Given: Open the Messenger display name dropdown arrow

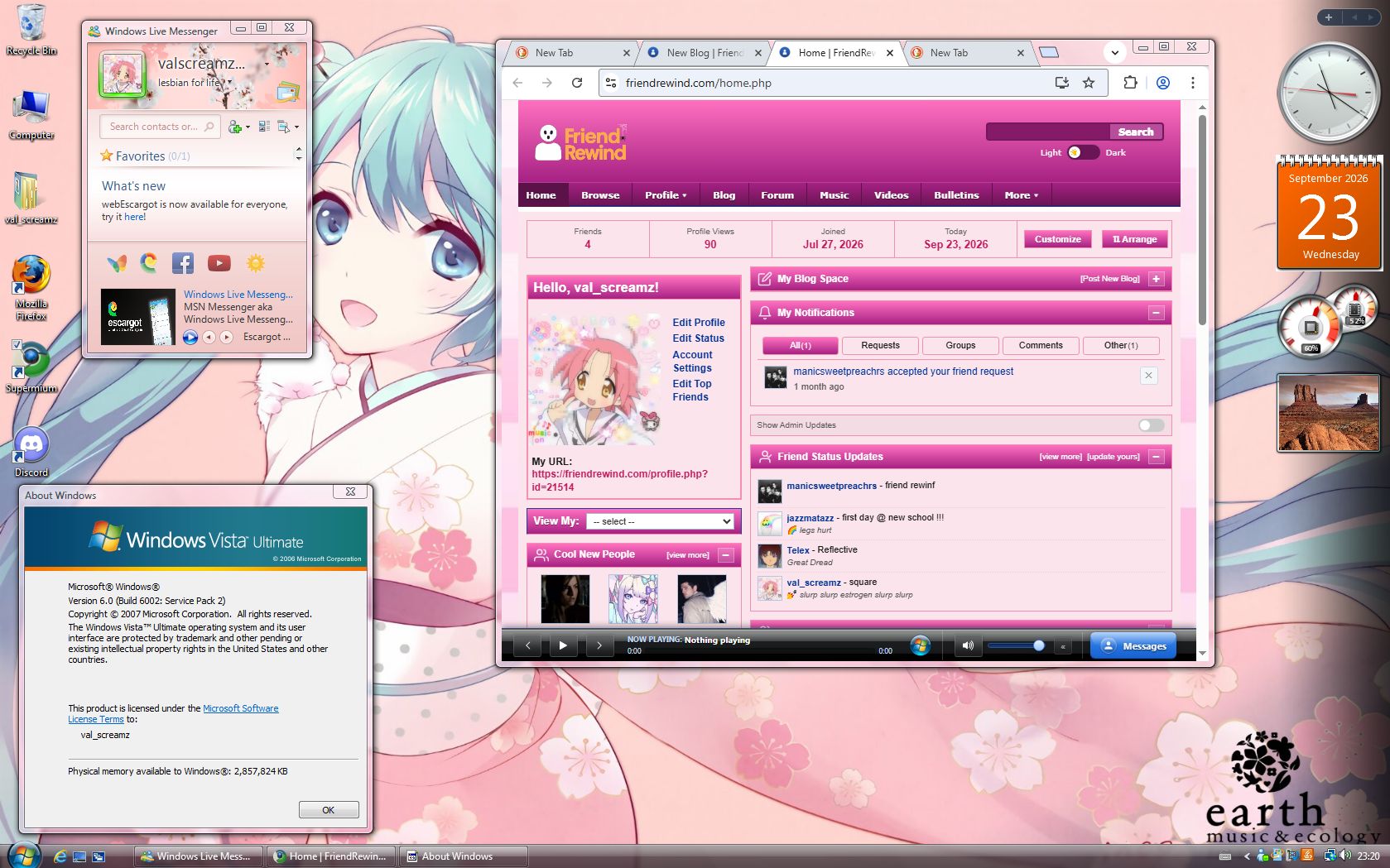Looking at the screenshot, I should [267, 64].
